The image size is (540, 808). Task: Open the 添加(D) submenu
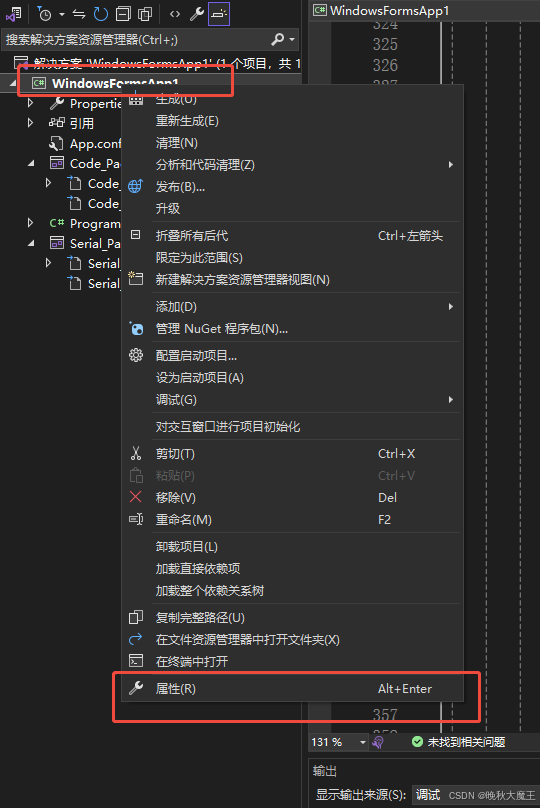[292, 307]
